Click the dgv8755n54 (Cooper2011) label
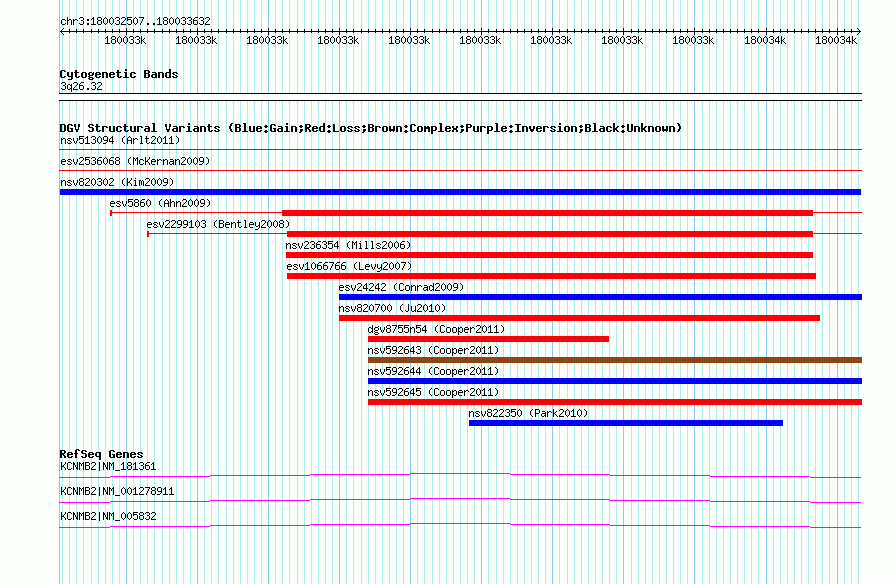 point(436,329)
